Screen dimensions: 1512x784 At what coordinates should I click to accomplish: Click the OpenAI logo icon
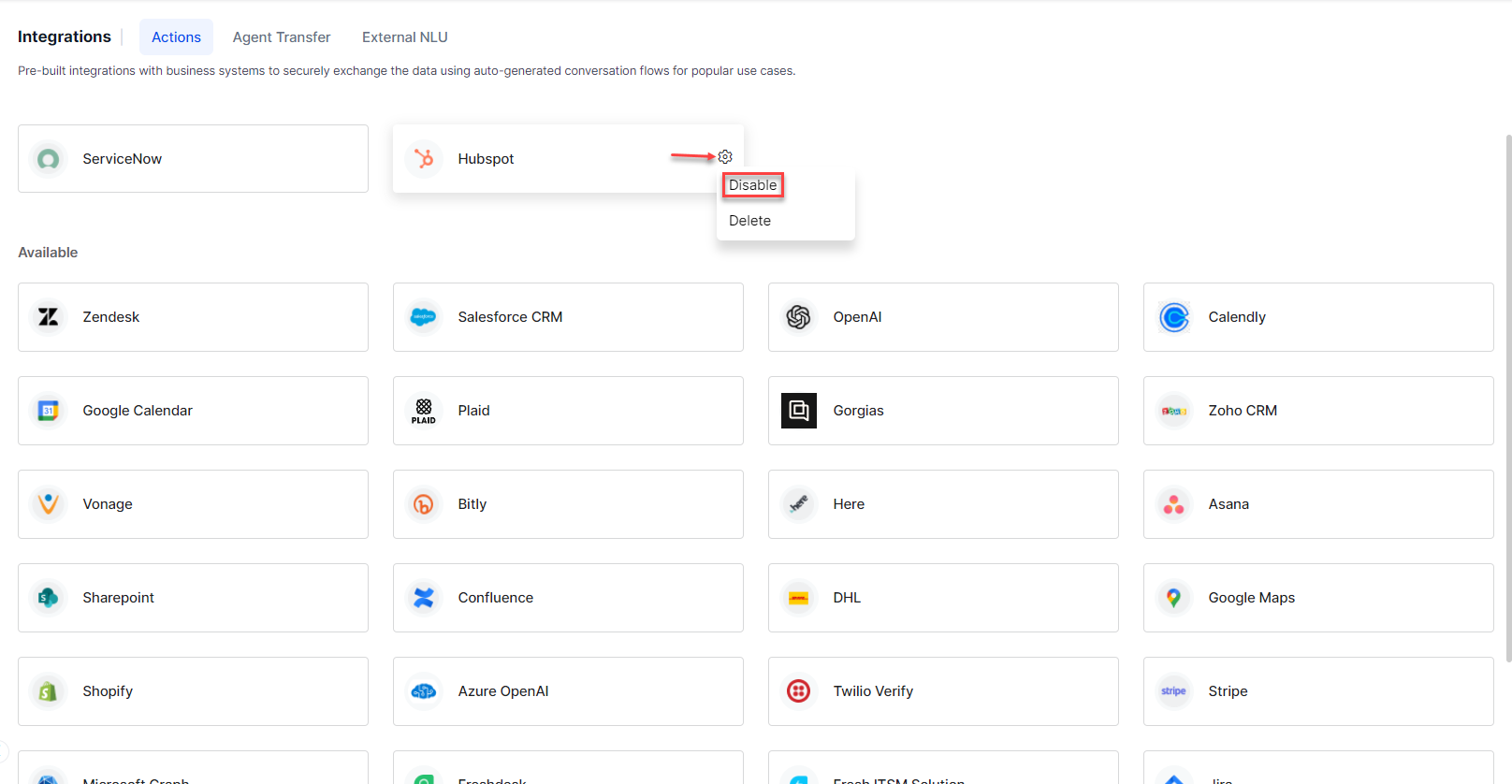pyautogui.click(x=798, y=317)
